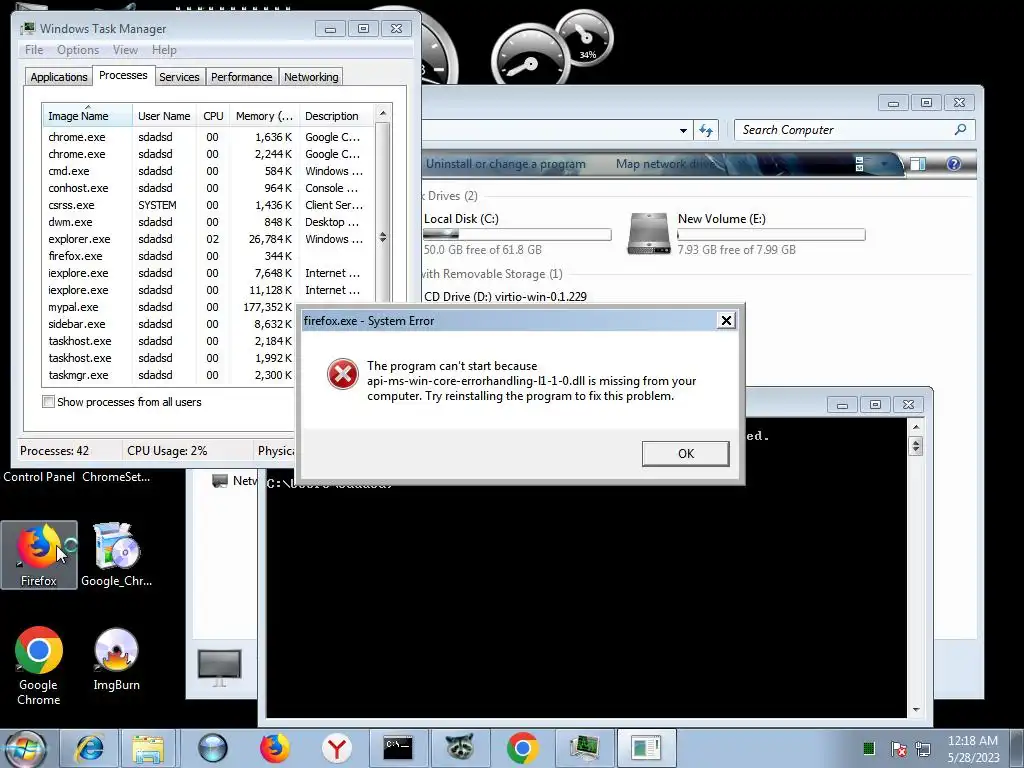Click the green Task Manager CPU tray icon
Image resolution: width=1024 pixels, height=768 pixels.
pyautogui.click(x=869, y=748)
